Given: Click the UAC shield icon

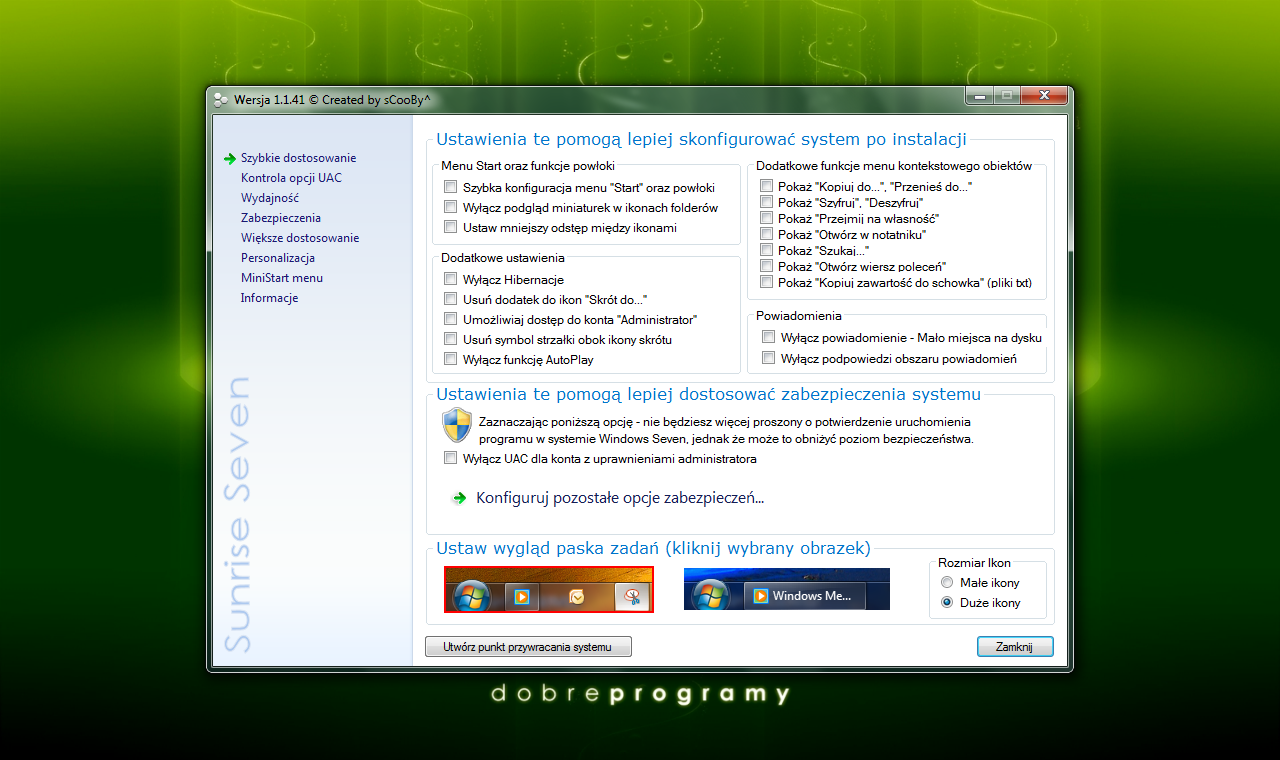Looking at the screenshot, I should (456, 425).
